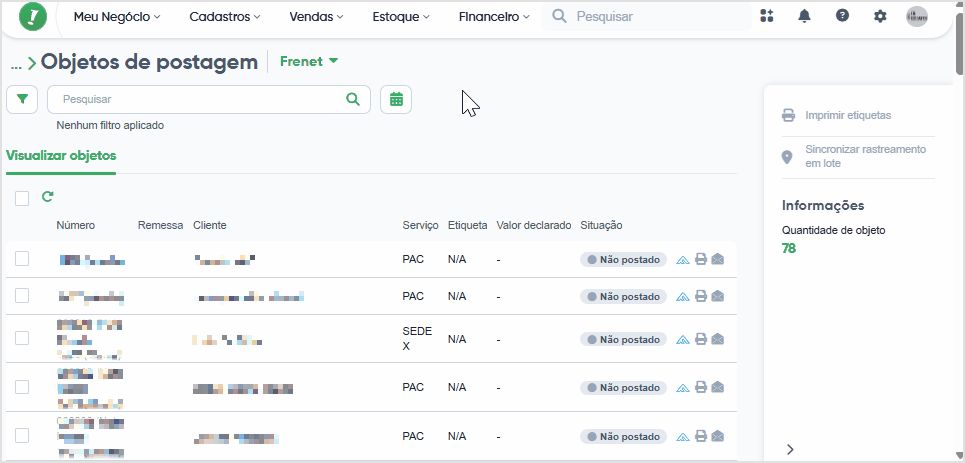
Task: Toggle the select-all checkbox above the table
Action: pyautogui.click(x=22, y=198)
